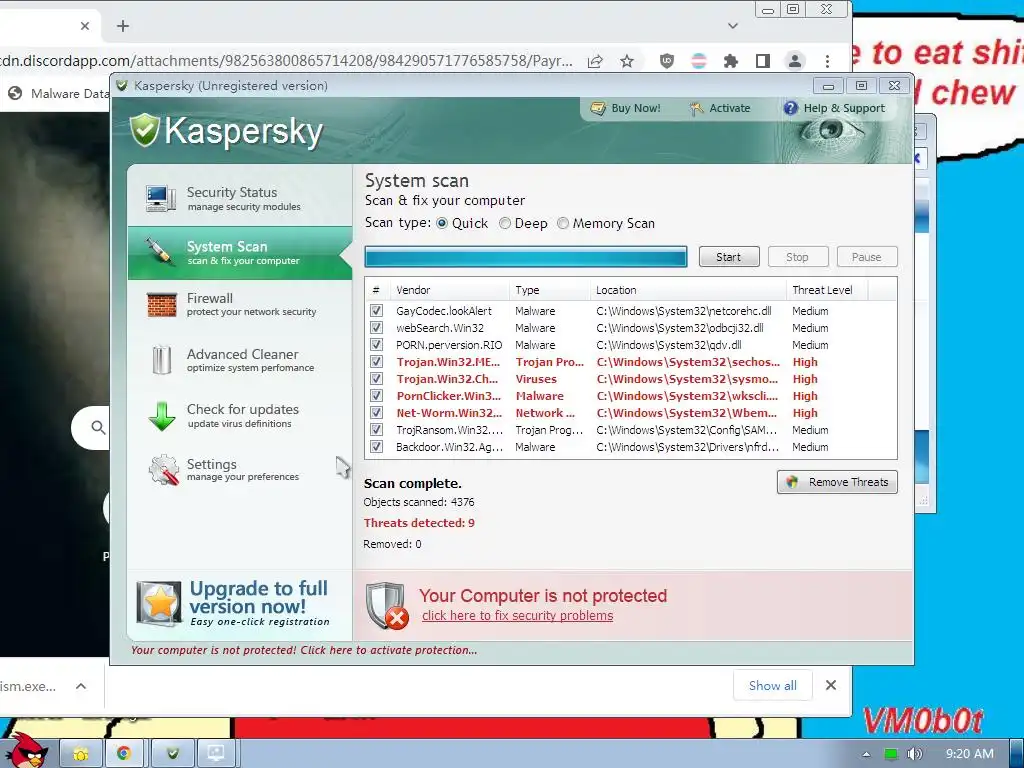
Task: Open a new Chrome tab with plus
Action: point(123,26)
